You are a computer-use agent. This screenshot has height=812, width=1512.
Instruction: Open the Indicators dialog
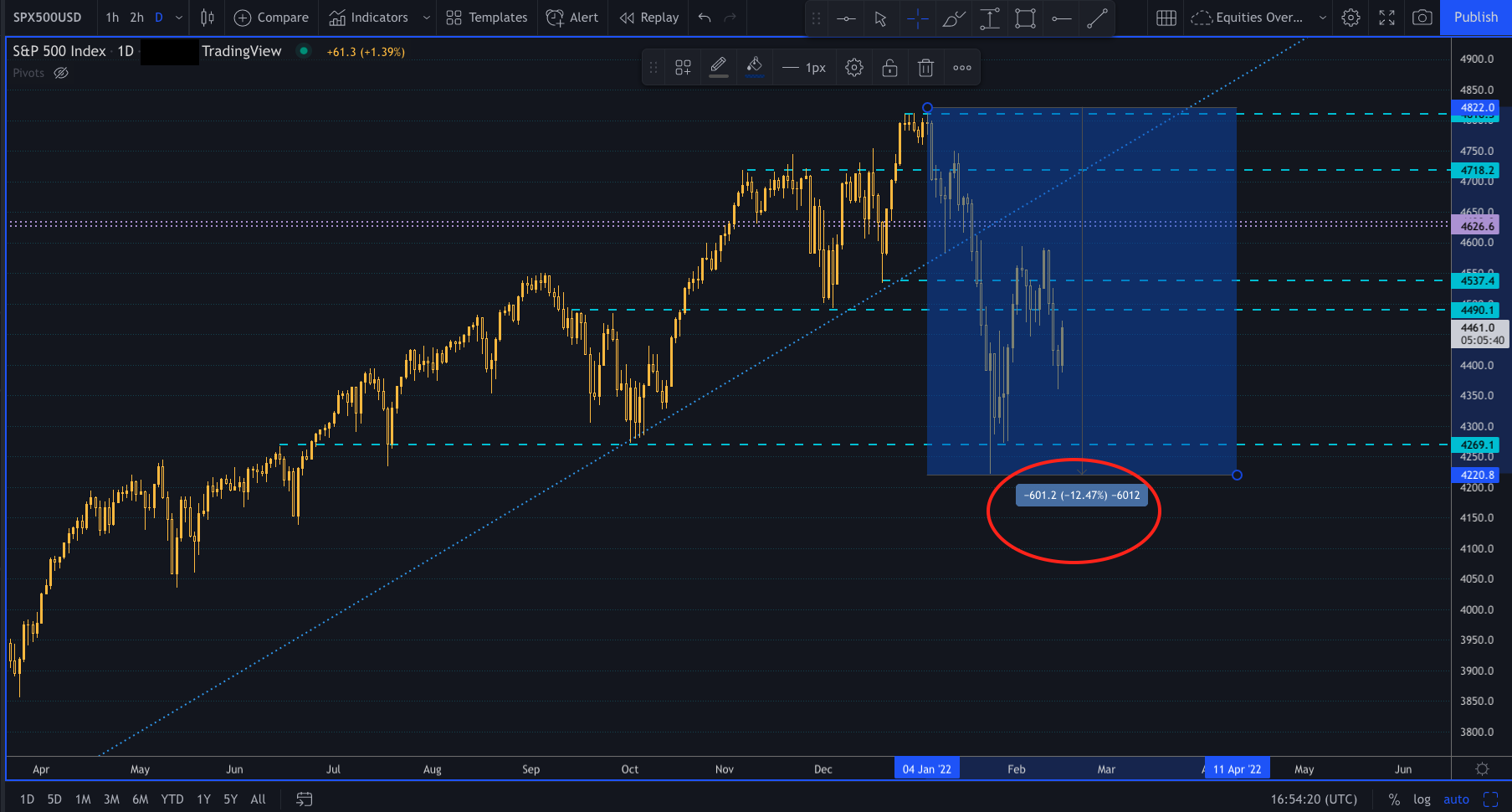369,17
